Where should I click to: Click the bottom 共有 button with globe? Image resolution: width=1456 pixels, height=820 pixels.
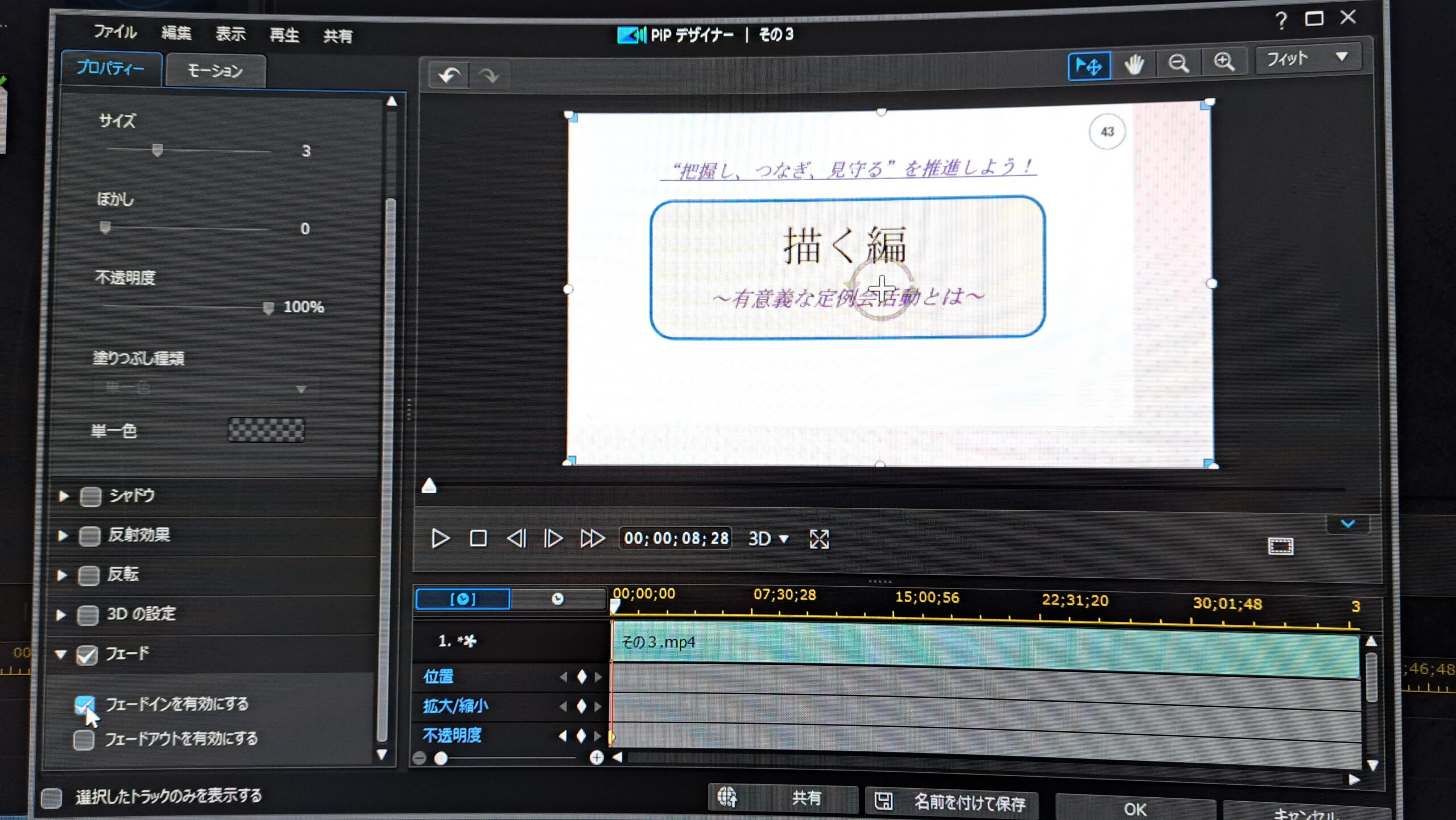pos(783,798)
